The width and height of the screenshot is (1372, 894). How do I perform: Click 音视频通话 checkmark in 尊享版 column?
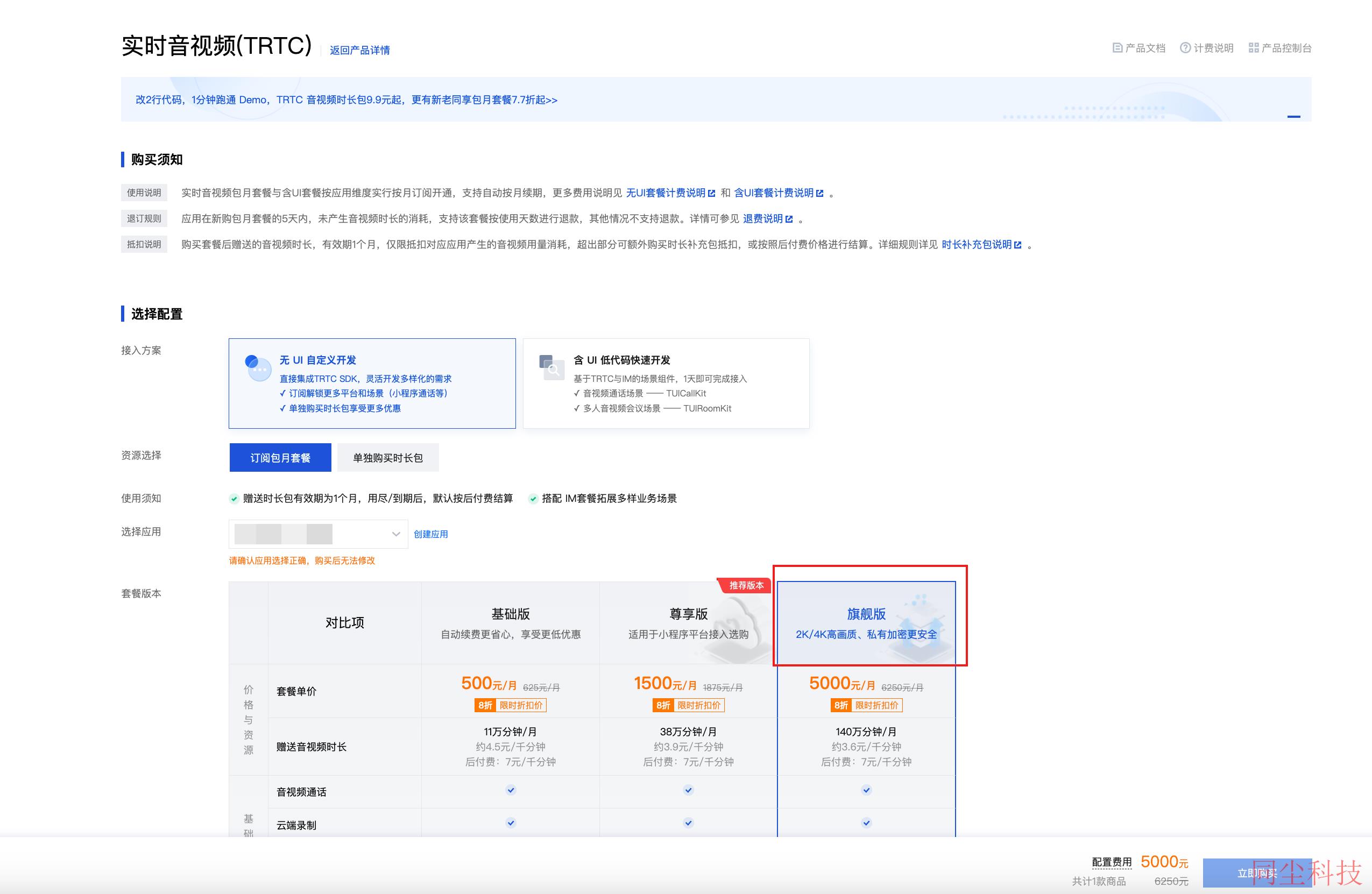coord(688,790)
